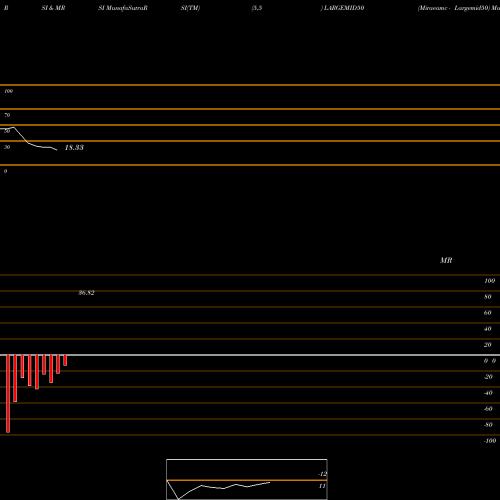Click the second red bar reaching -60
Viewport: 500px width, 500px height.
(x=15, y=378)
